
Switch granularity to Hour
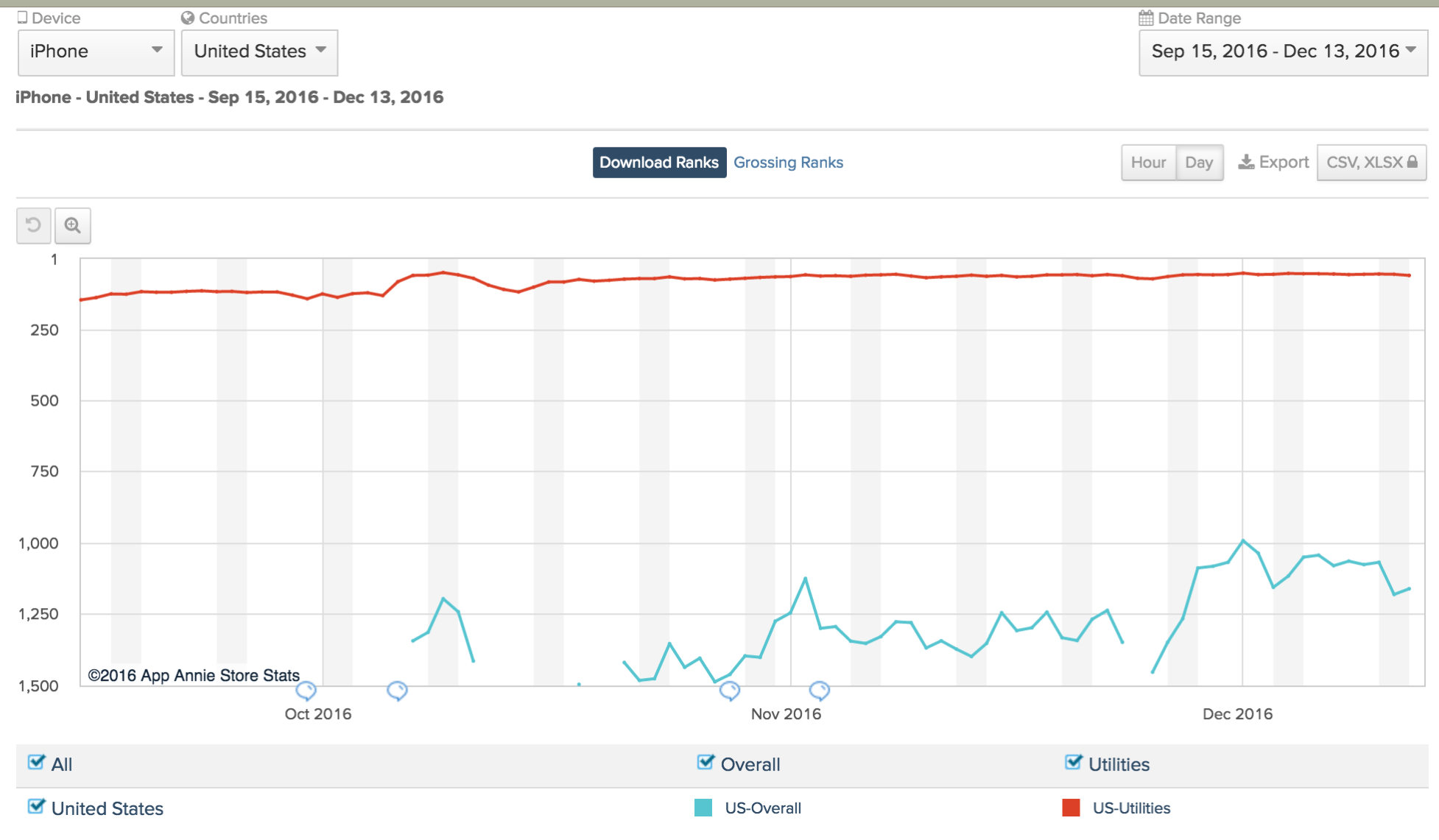pos(1148,163)
